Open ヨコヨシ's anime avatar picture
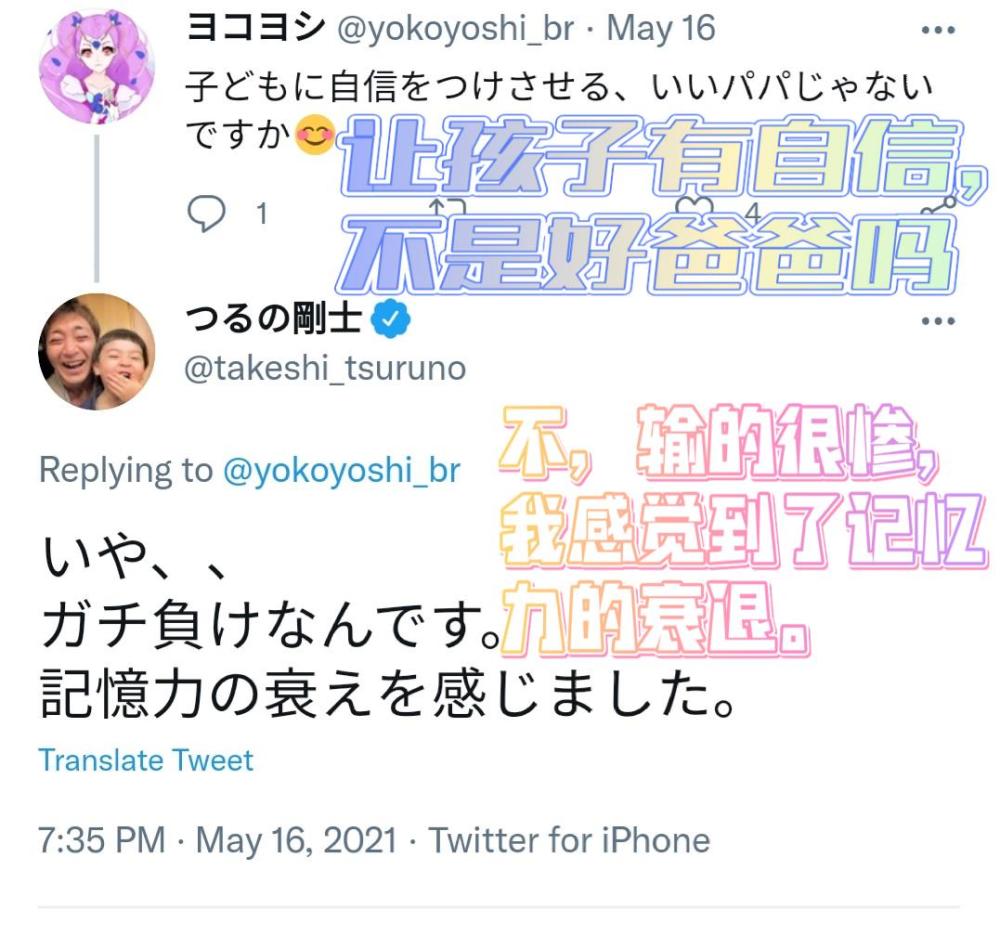Image resolution: width=1000 pixels, height=948 pixels. (97, 66)
